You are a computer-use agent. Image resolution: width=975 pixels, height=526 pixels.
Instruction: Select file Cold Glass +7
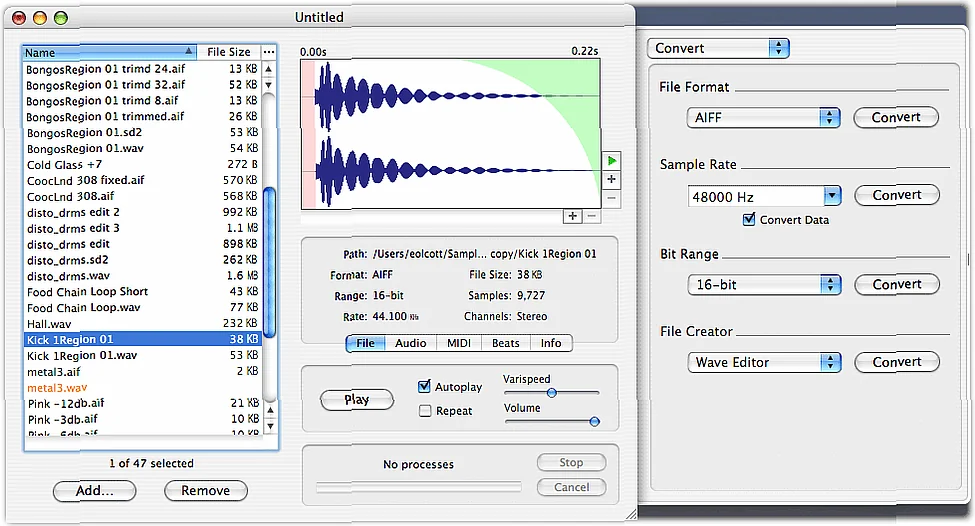pos(142,165)
